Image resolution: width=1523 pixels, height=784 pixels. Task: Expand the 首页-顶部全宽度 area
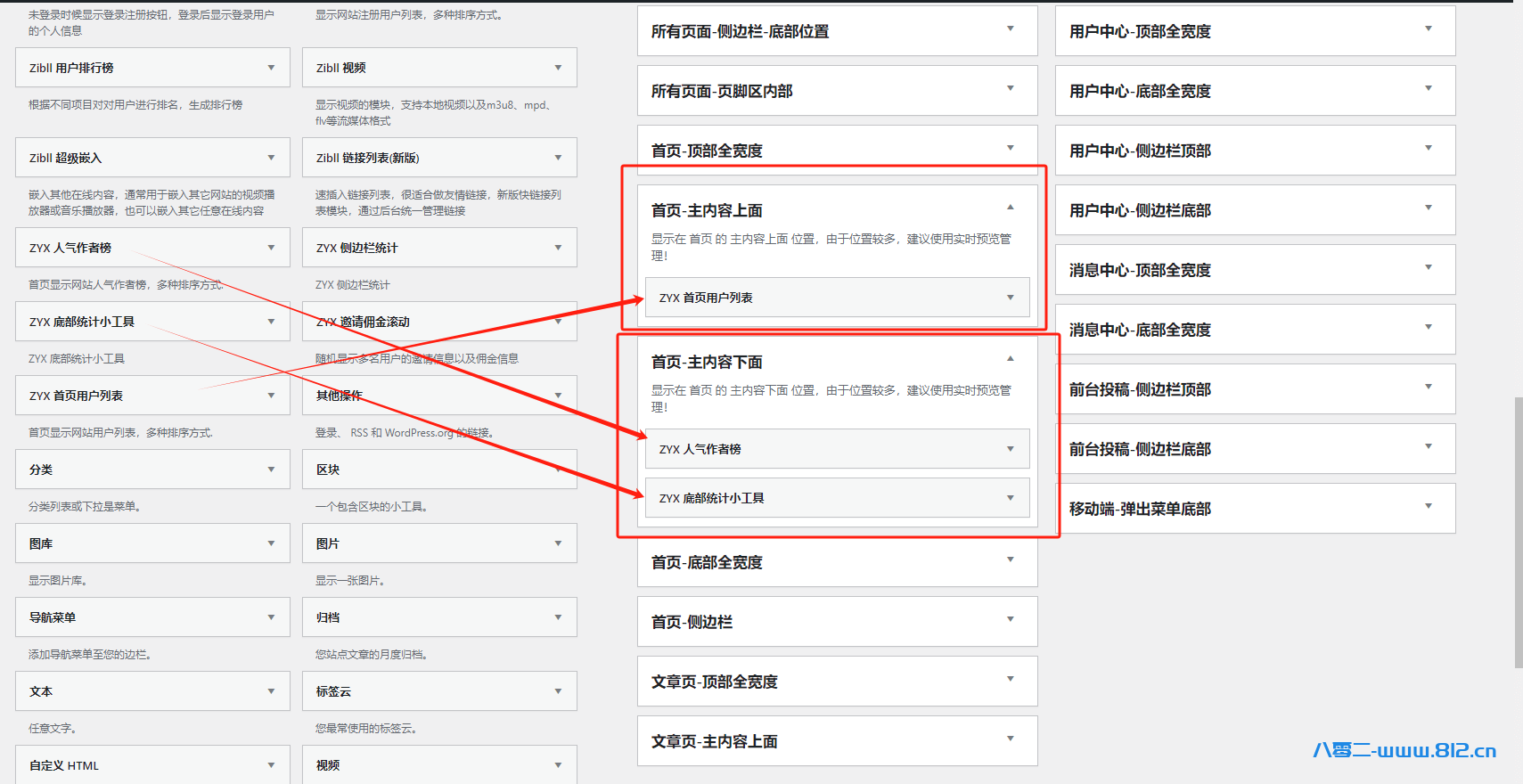[1010, 148]
